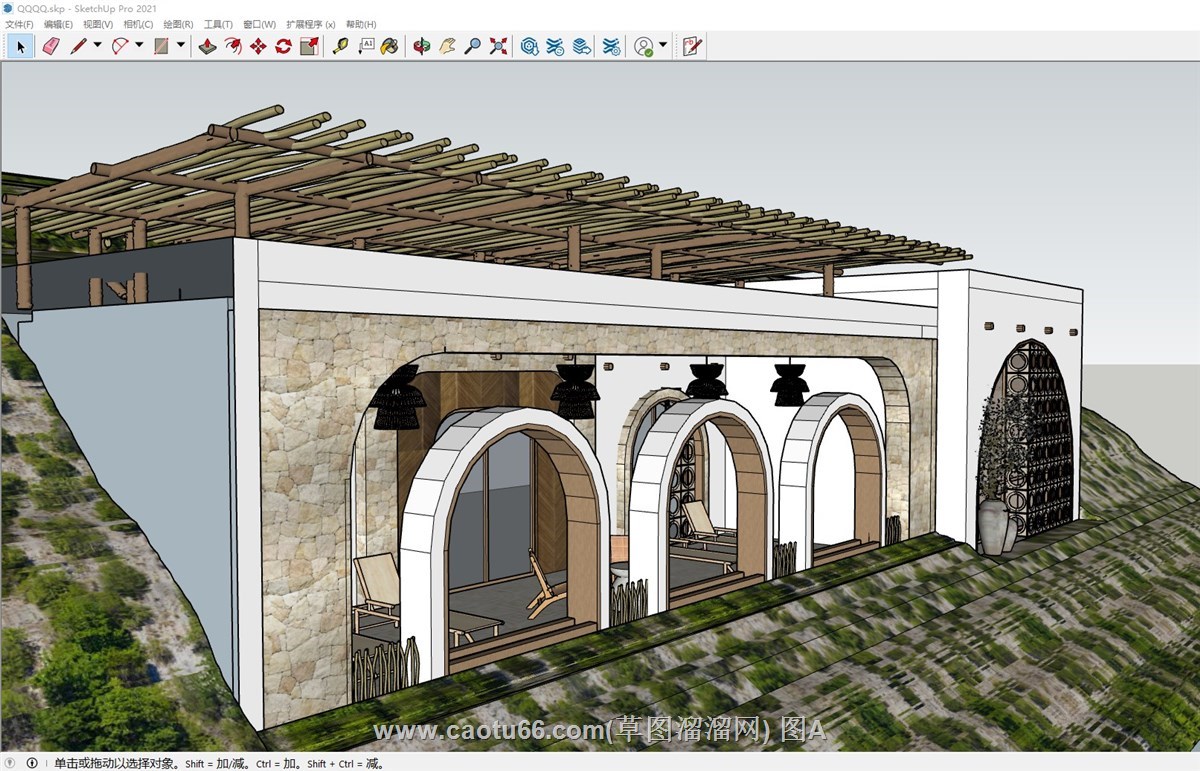Click the Zoom Extents icon
The width and height of the screenshot is (1200, 771).
pyautogui.click(x=498, y=46)
